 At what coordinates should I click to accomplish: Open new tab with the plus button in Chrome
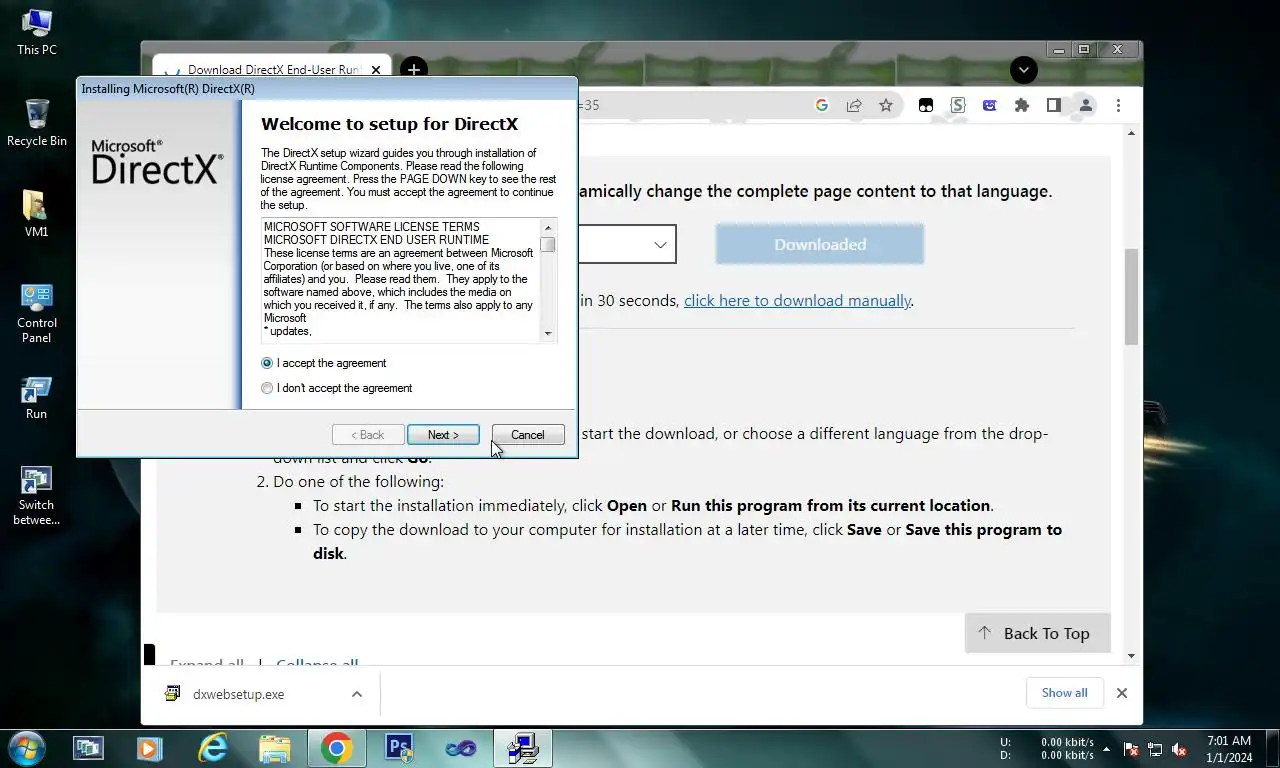pyautogui.click(x=413, y=70)
